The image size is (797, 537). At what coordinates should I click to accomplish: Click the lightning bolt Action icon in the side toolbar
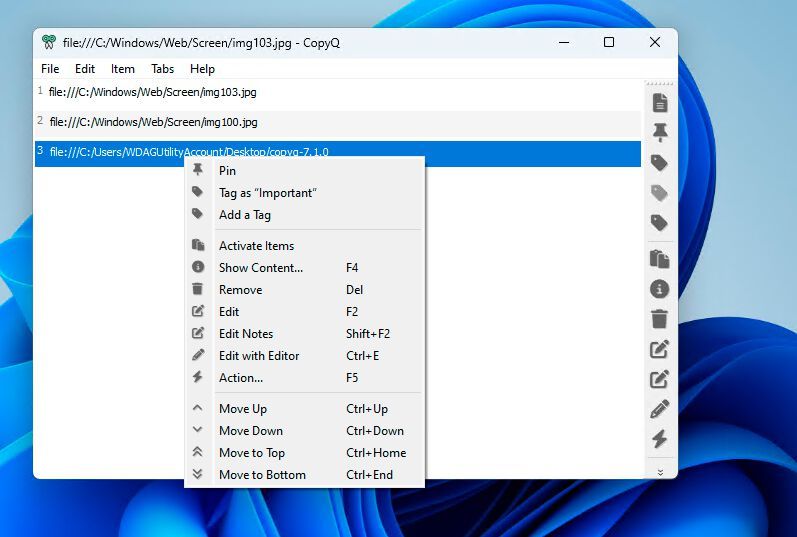(659, 439)
